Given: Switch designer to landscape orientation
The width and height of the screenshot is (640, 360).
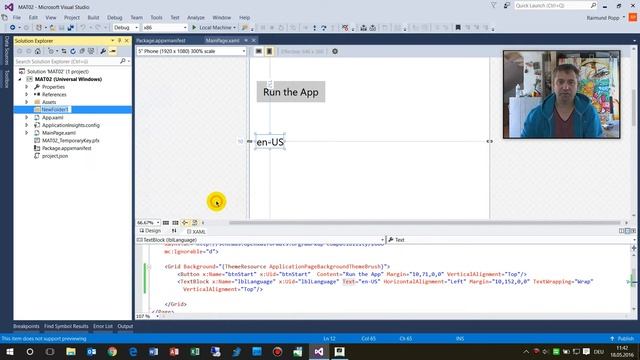Looking at the screenshot, I should [259, 51].
